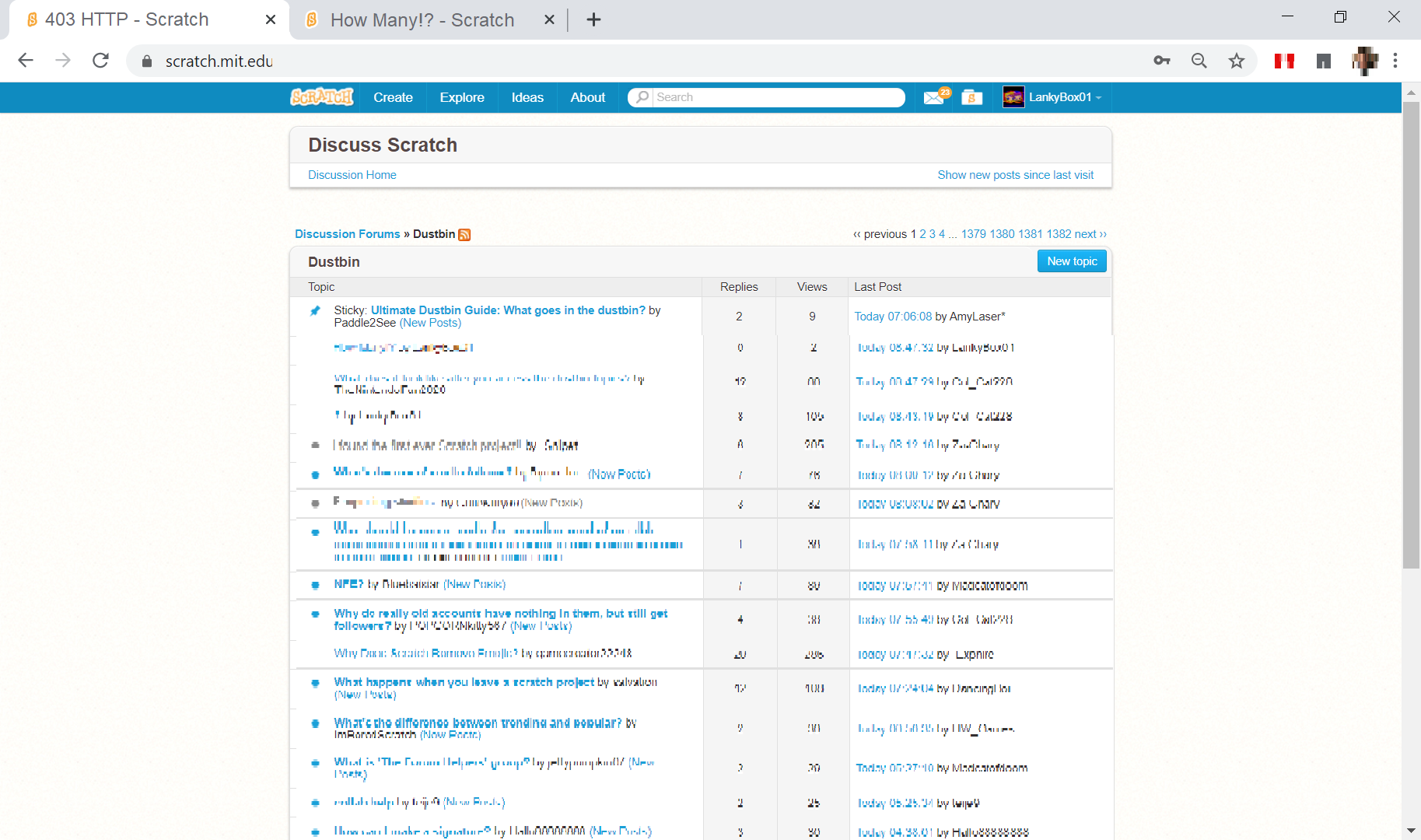Go to page 1382 of topics
The width and height of the screenshot is (1421, 840).
coord(1059,234)
